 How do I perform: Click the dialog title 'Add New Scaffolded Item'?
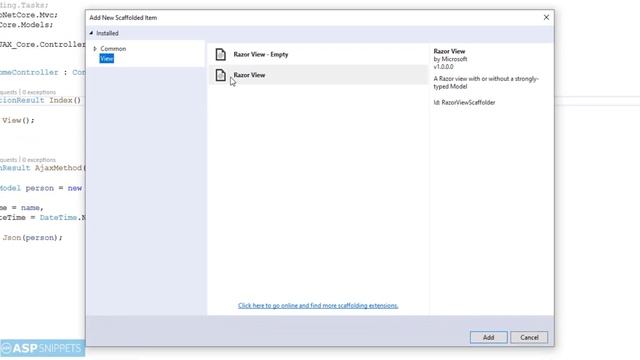click(123, 18)
